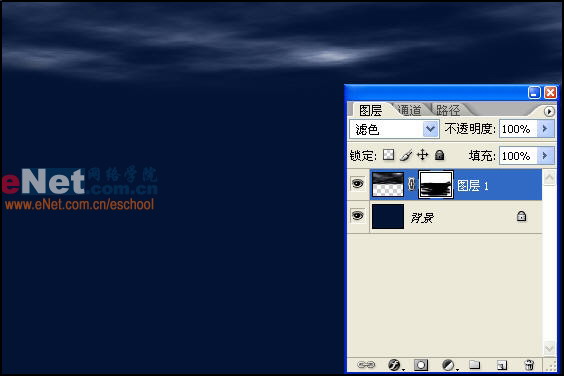Click the 图层 1 layer name
Screen dimensions: 564x376
[x=473, y=186]
